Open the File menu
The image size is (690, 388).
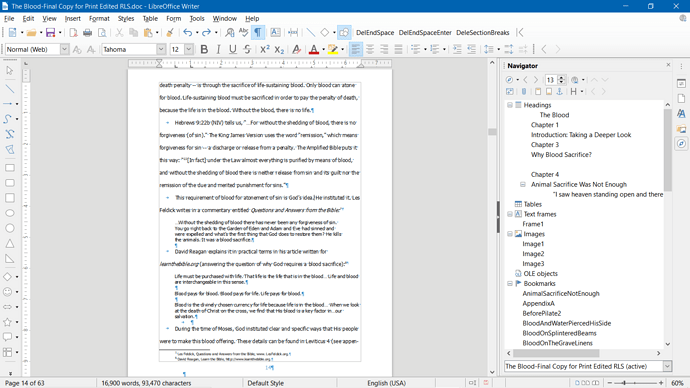pos(9,18)
